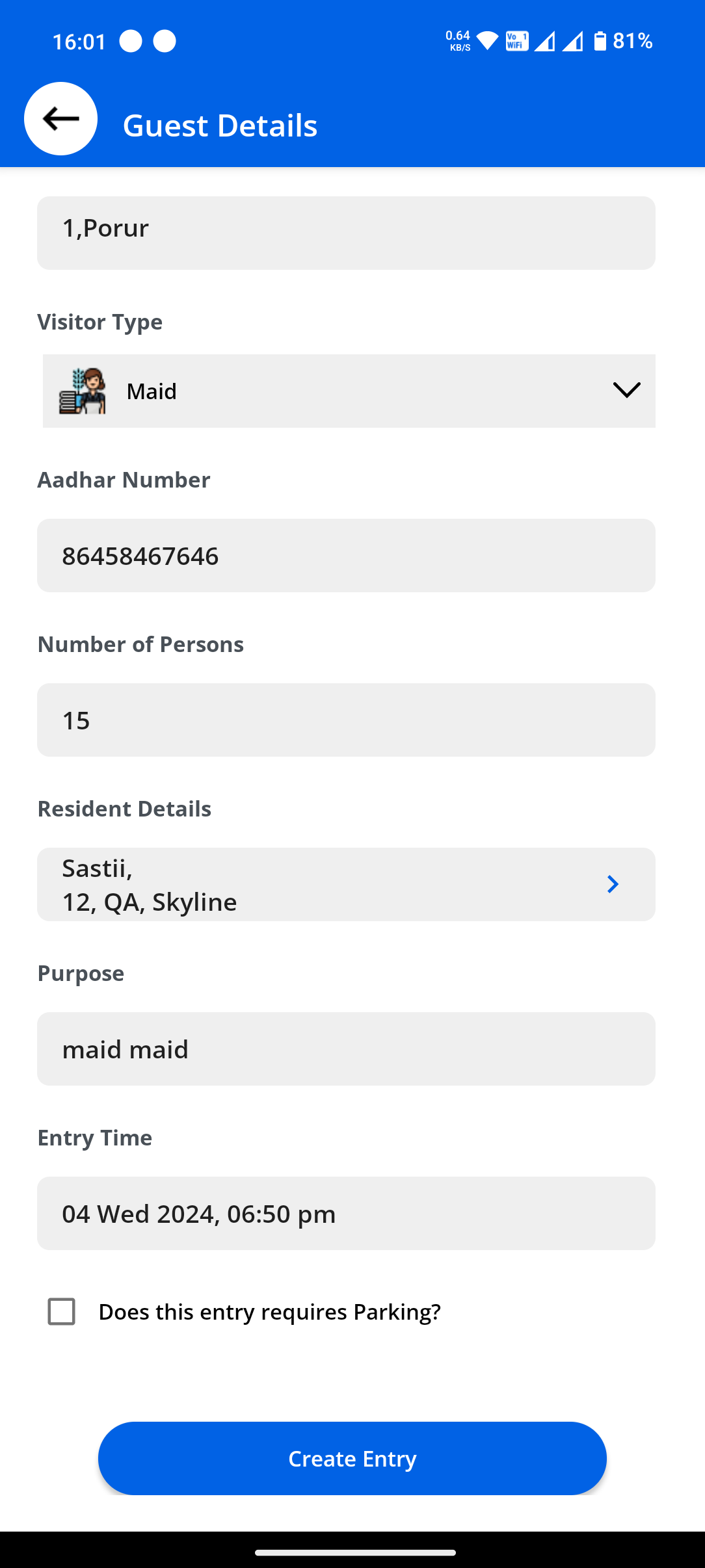The height and width of the screenshot is (1568, 705).
Task: Enable the parking requirement checkbox
Action: pos(62,1311)
